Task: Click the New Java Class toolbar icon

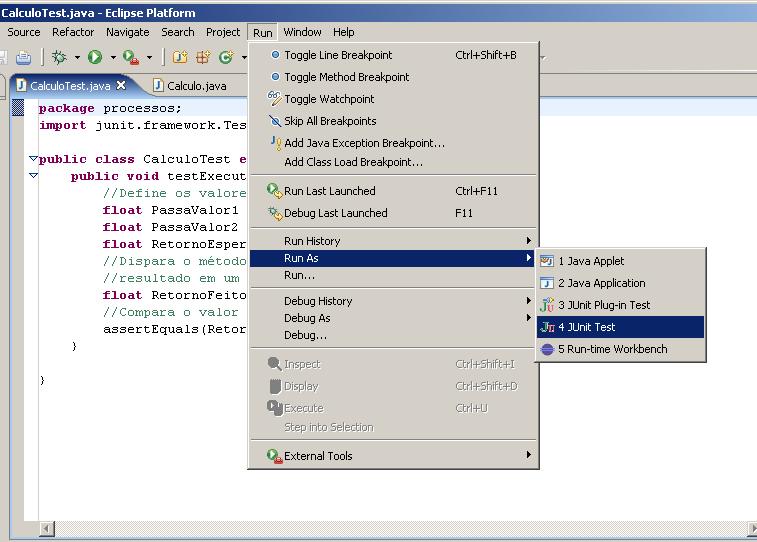Action: click(226, 57)
